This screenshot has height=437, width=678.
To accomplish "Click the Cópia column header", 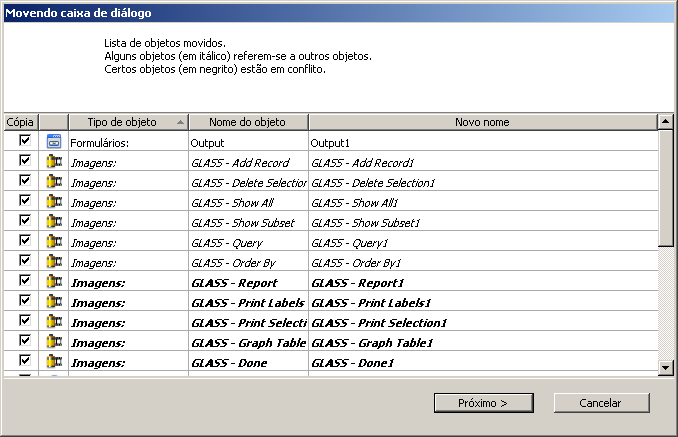I will (19, 122).
